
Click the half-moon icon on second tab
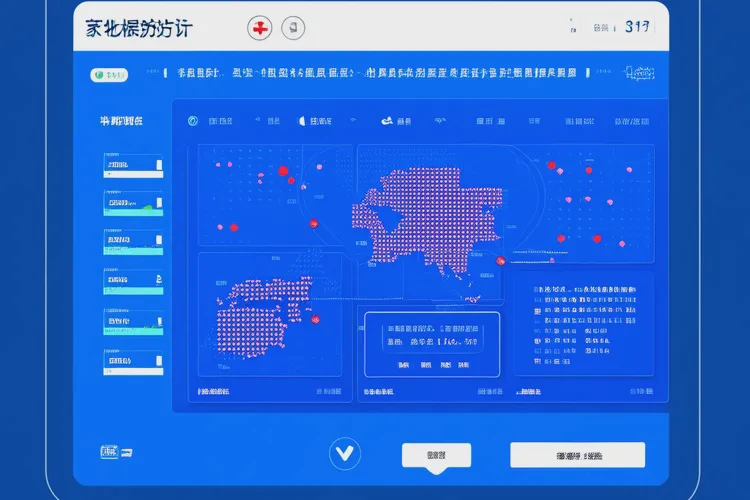(x=301, y=122)
